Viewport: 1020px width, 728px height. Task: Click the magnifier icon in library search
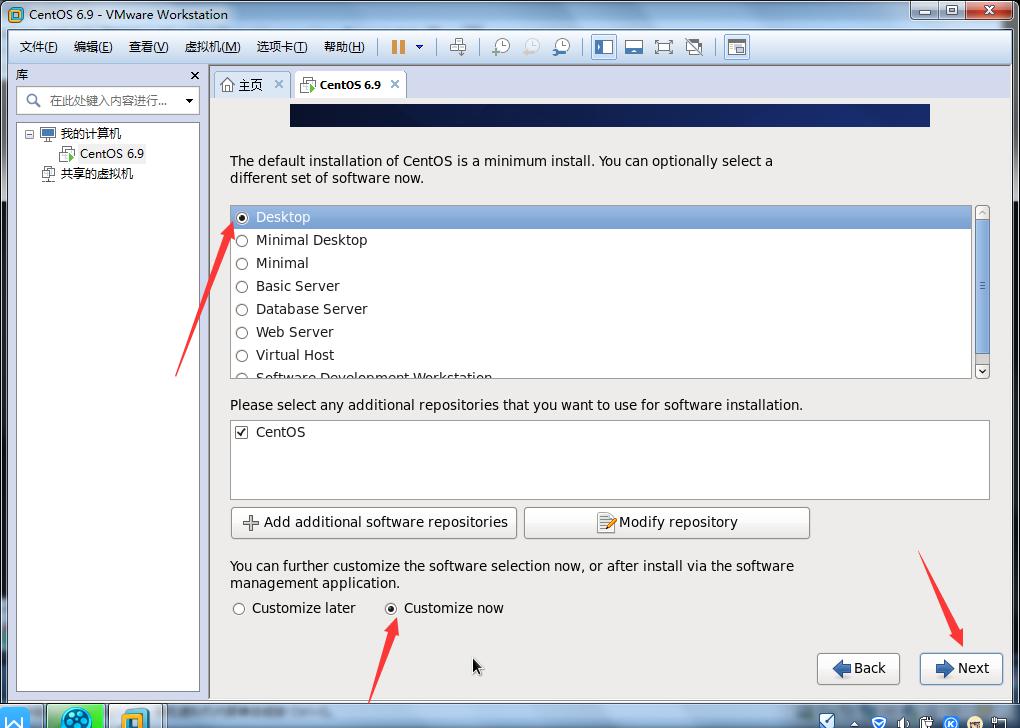(33, 100)
